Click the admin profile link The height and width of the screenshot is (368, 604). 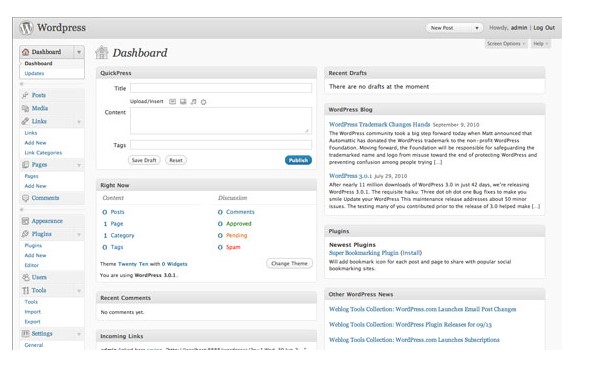(x=519, y=28)
